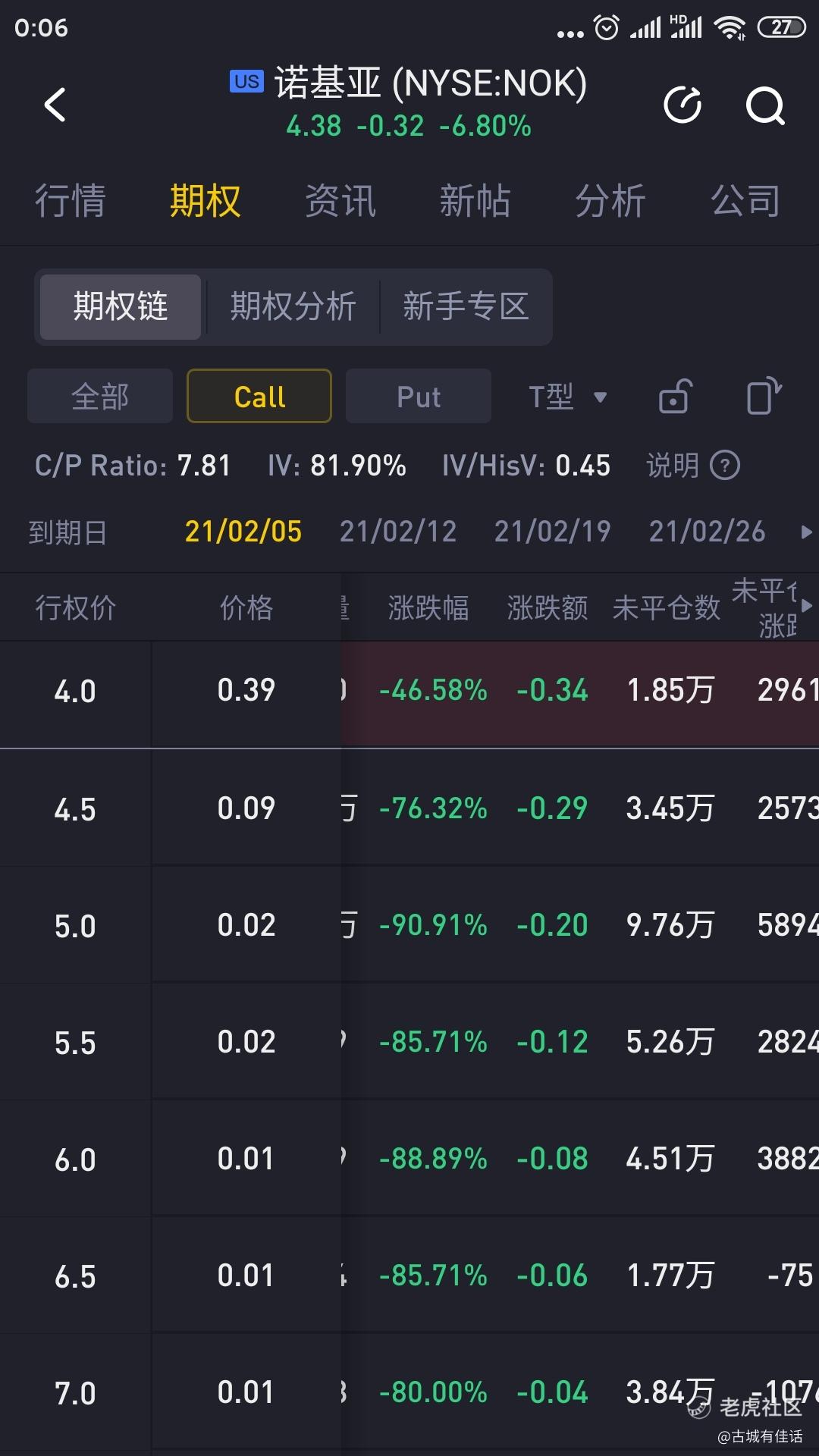This screenshot has width=819, height=1456.
Task: Sort by 价格 column header
Action: (x=246, y=607)
